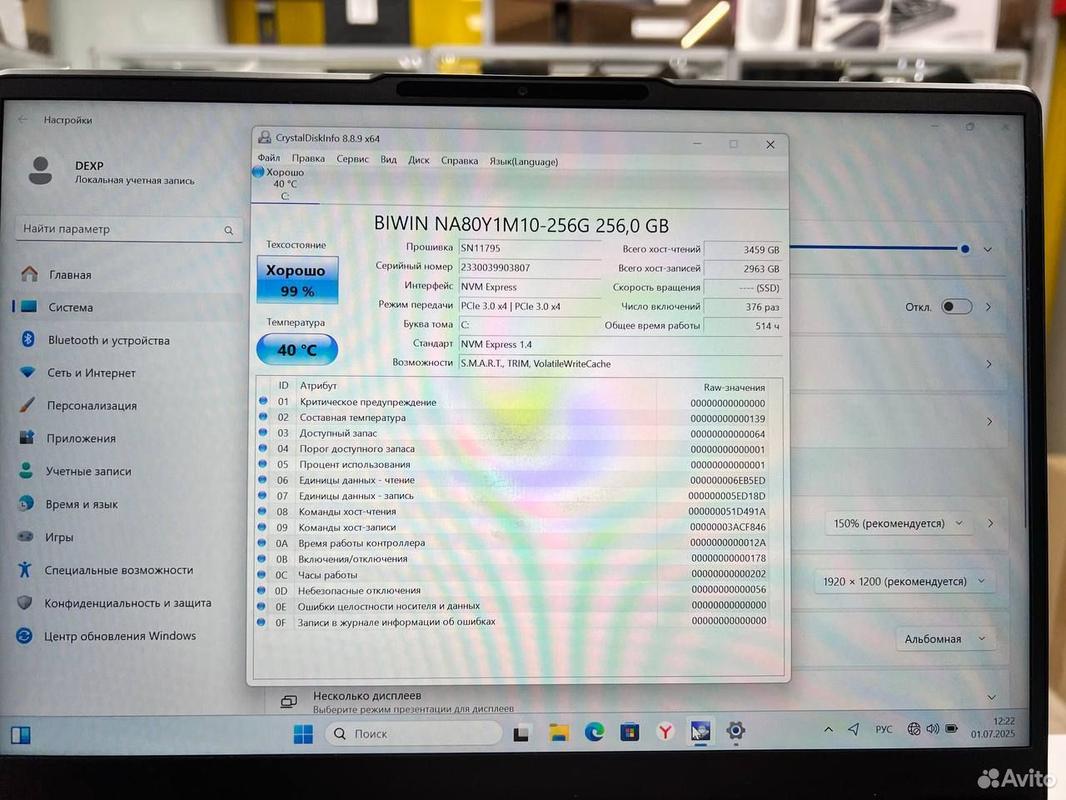Click the DEXP user account avatar
Image resolution: width=1066 pixels, height=800 pixels.
click(x=41, y=171)
